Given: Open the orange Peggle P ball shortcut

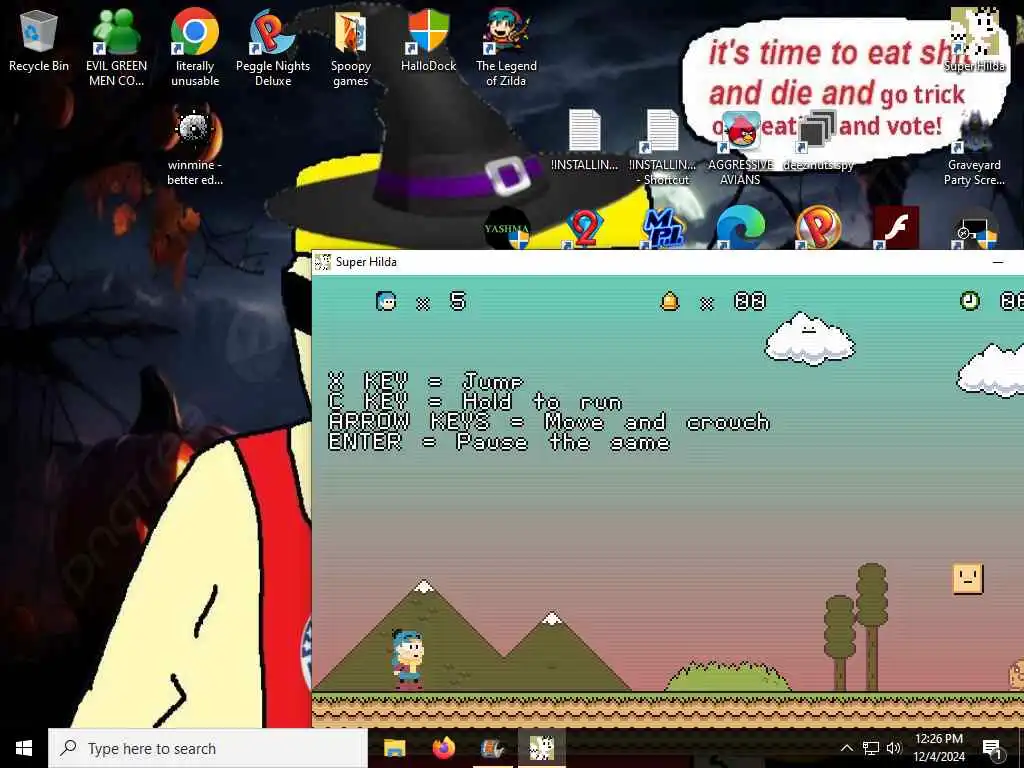Looking at the screenshot, I should (x=818, y=229).
